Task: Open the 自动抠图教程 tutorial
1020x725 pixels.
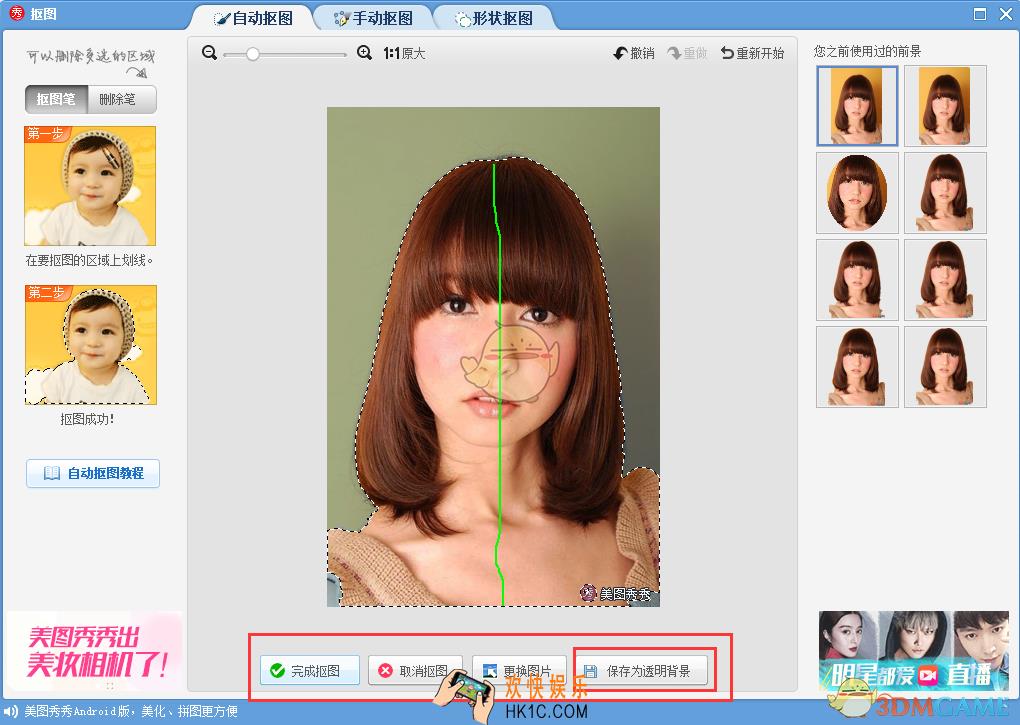Action: (93, 473)
